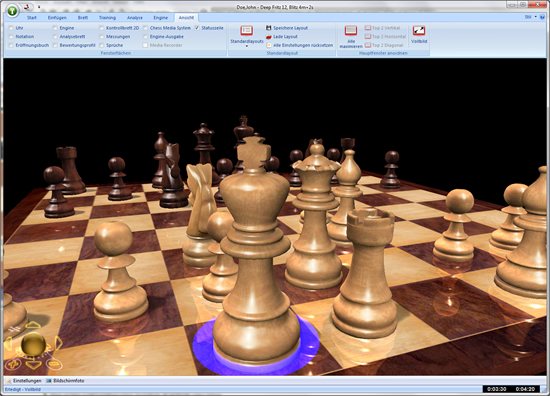Open the green Fritz application menu button
This screenshot has height=396, width=550.
pyautogui.click(x=12, y=11)
